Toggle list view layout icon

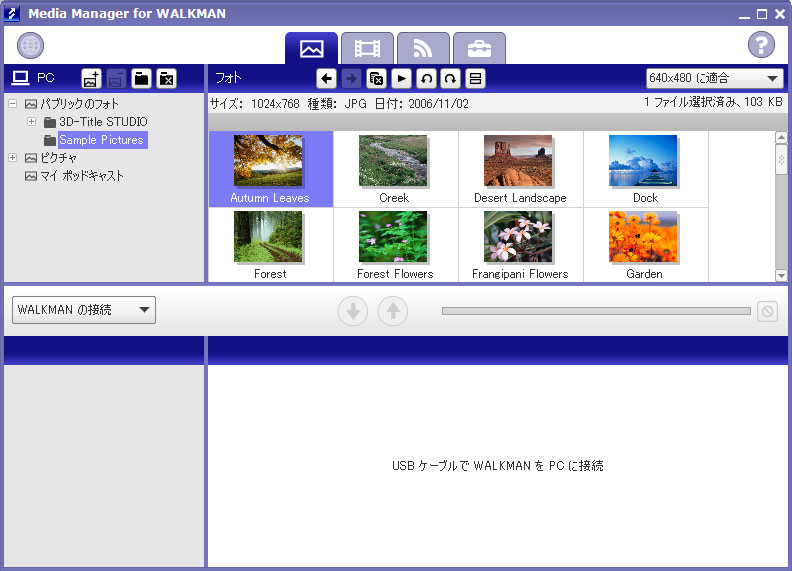click(x=475, y=78)
